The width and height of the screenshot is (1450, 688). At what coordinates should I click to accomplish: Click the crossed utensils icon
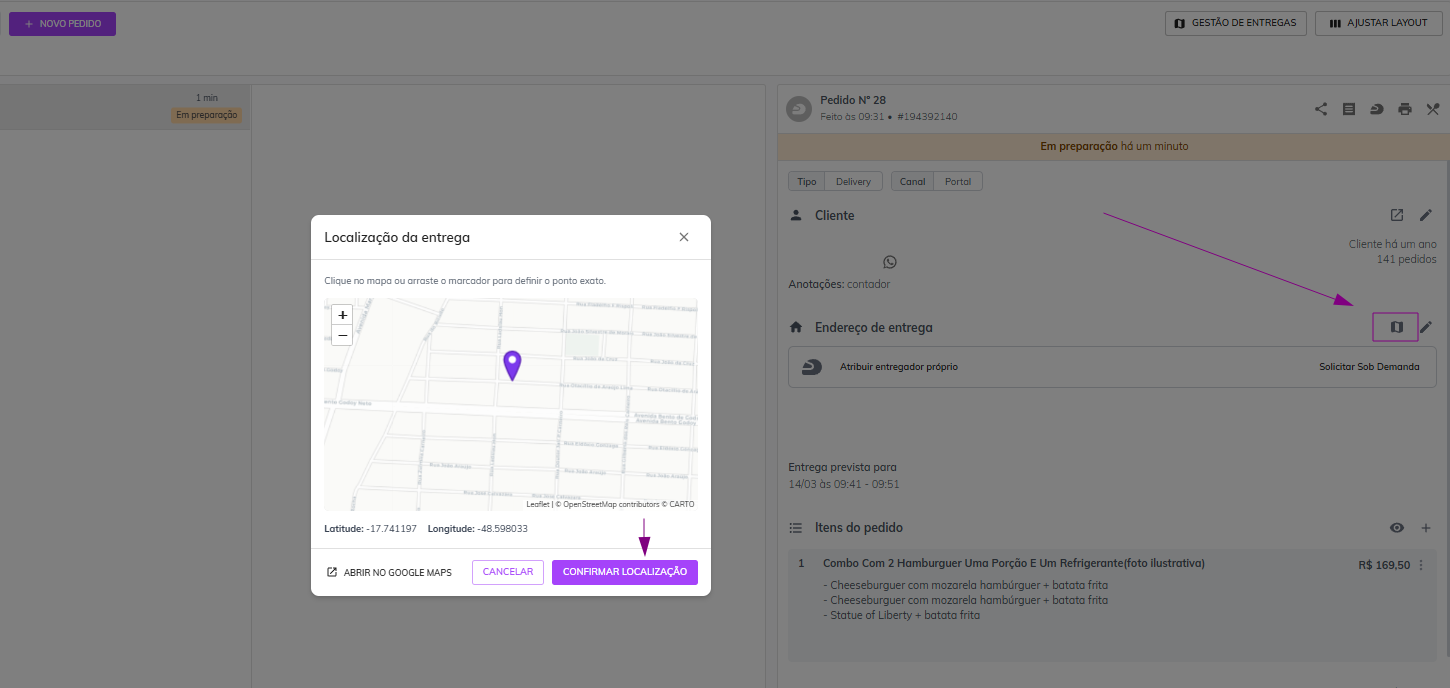coord(1432,109)
